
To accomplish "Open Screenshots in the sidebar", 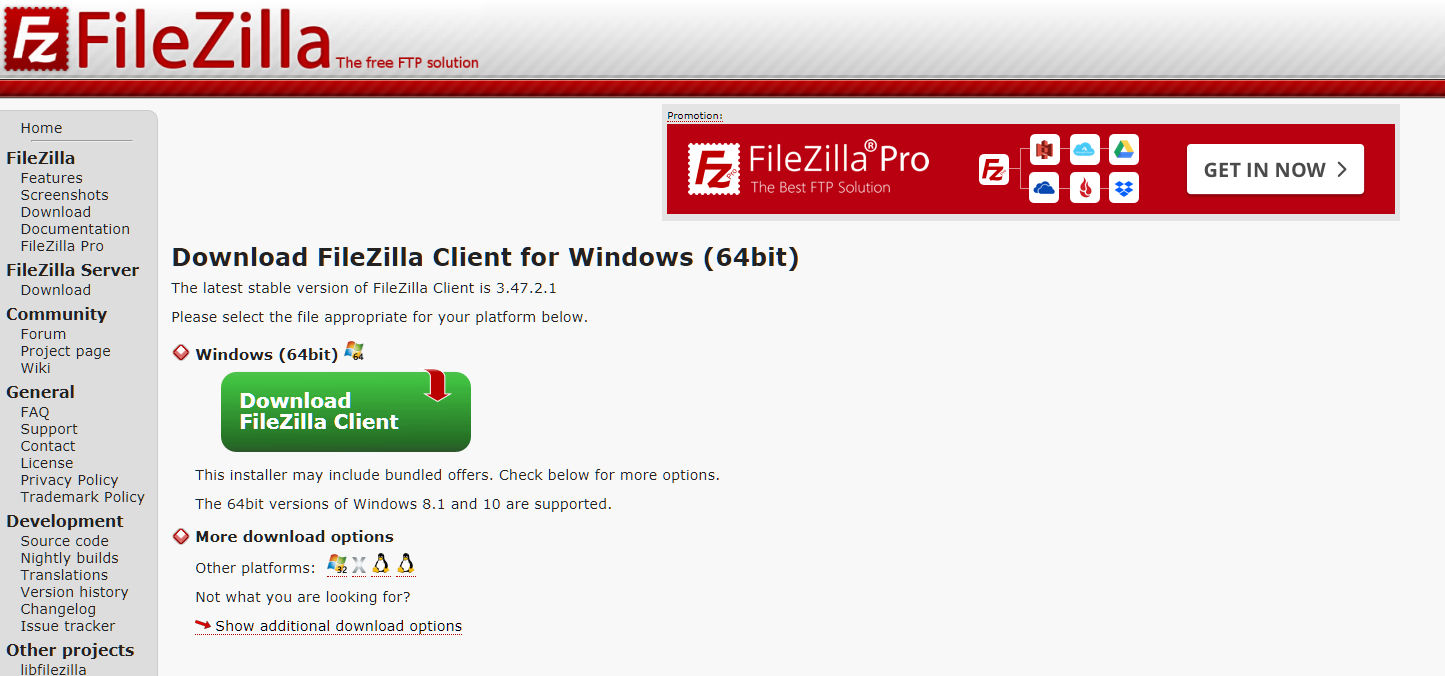I will click(64, 195).
